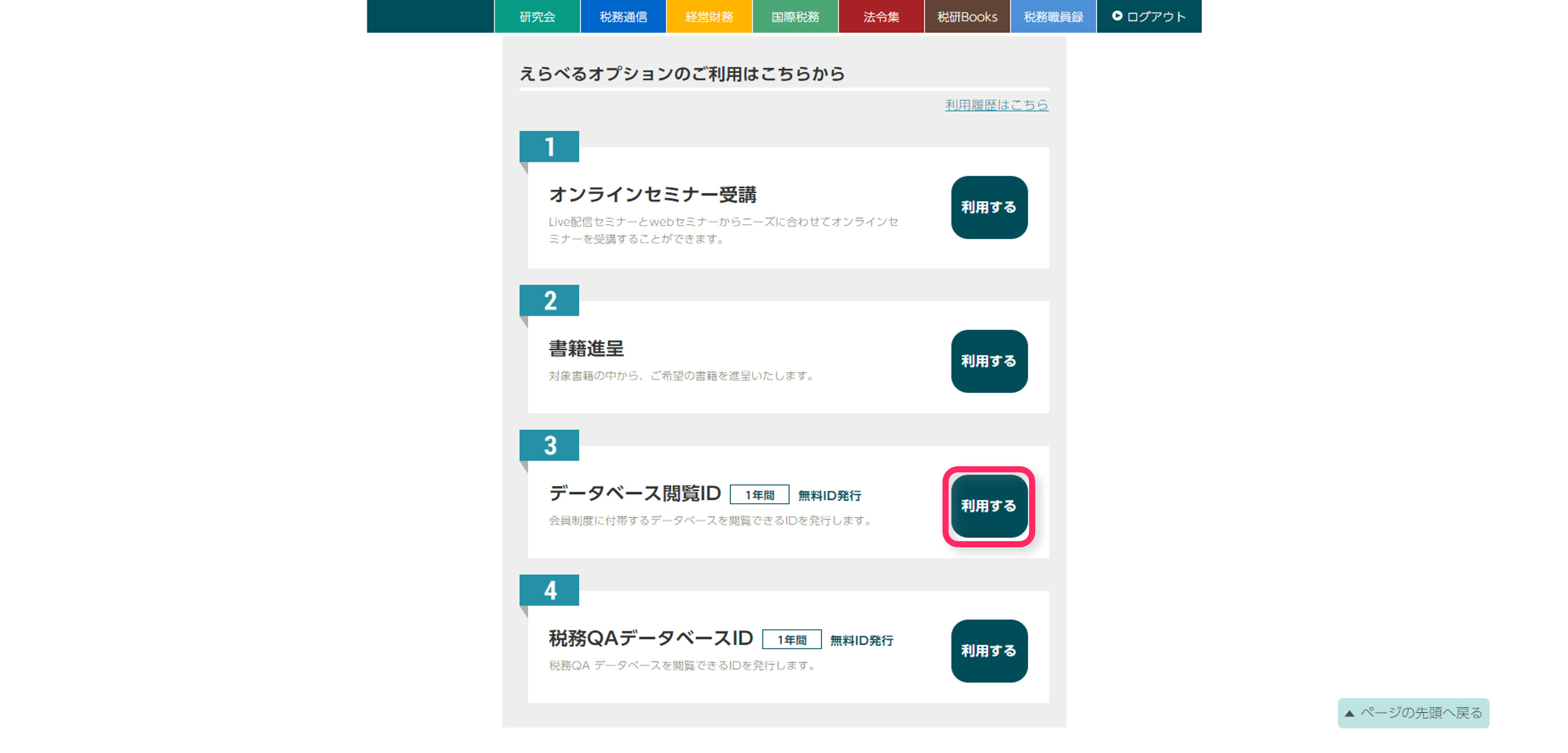The image size is (1568, 753).
Task: Click the 1年間 badge beside 税務QAデータベースID
Action: click(792, 640)
